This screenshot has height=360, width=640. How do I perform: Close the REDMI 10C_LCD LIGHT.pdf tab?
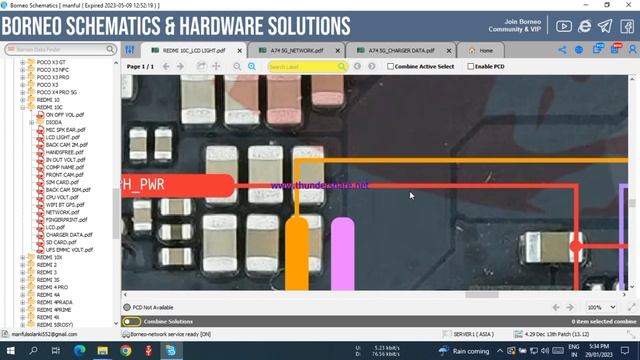pos(240,51)
